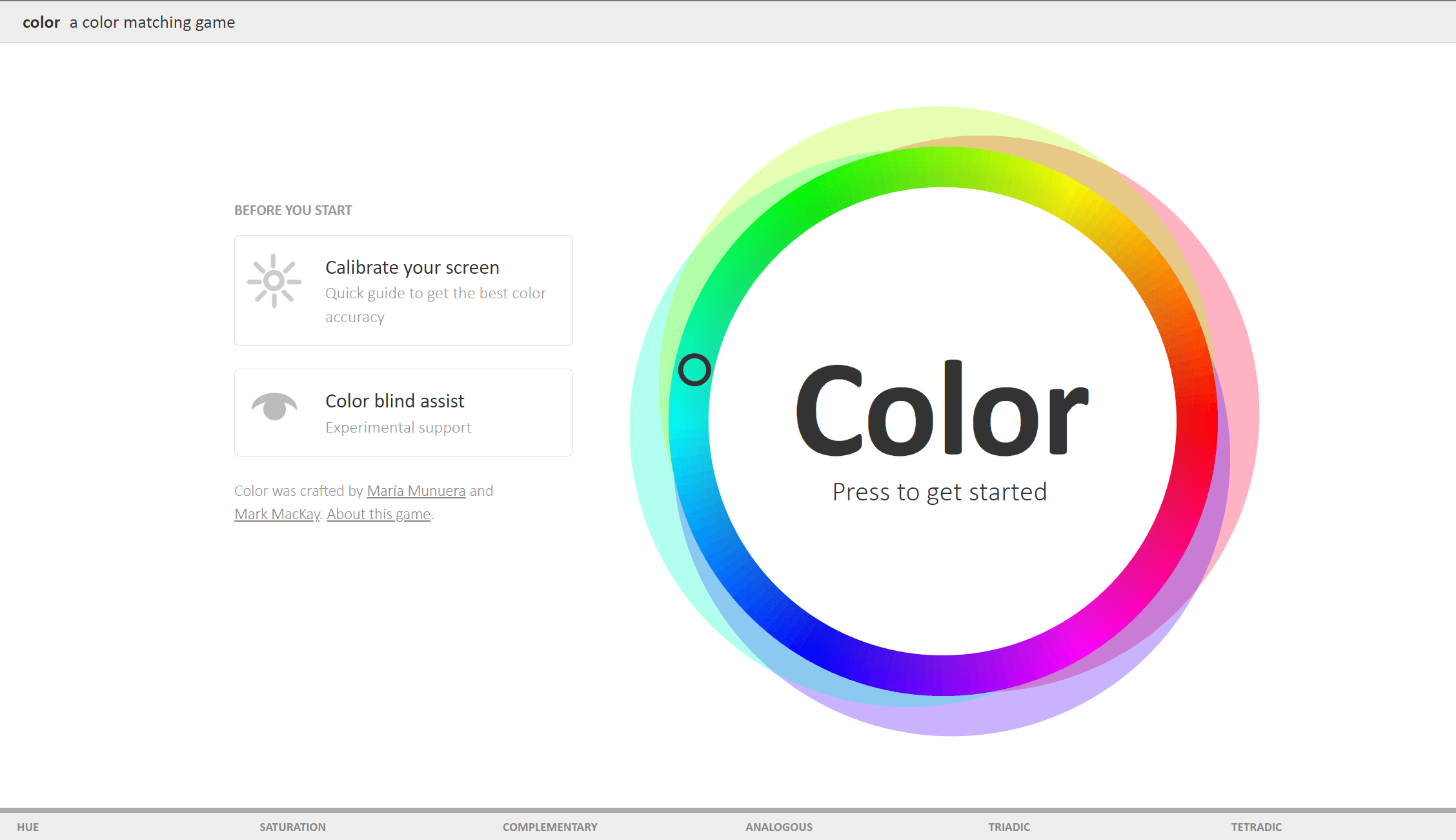
Task: Click the María Munuera author link
Action: pyautogui.click(x=415, y=490)
